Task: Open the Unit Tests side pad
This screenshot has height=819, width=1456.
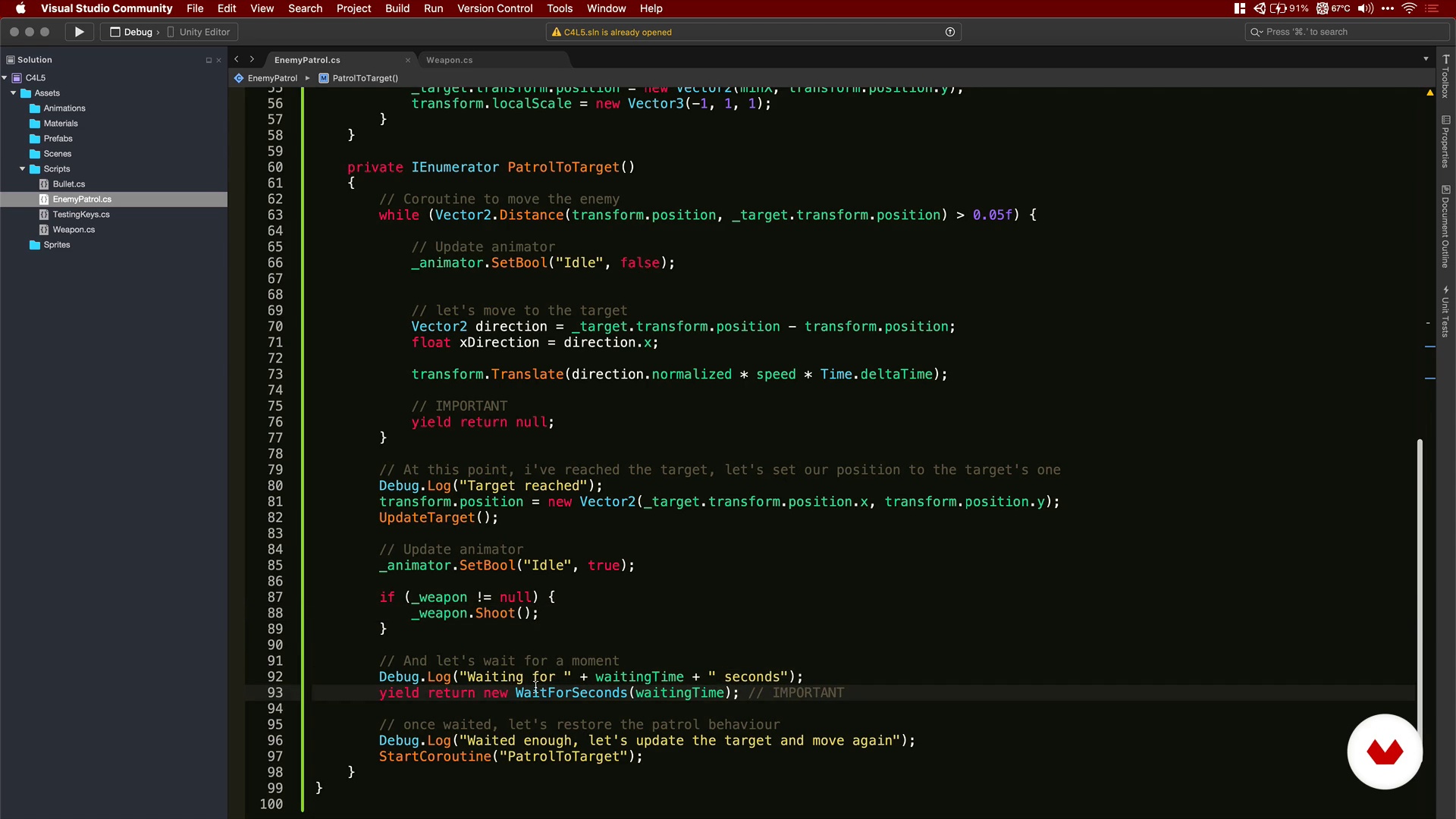Action: coord(1445,312)
